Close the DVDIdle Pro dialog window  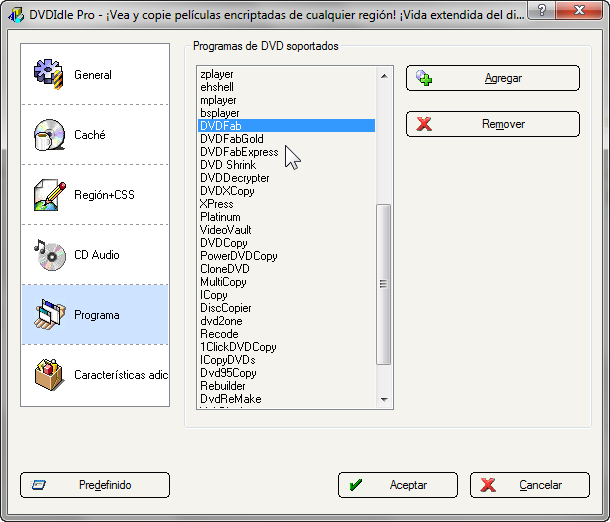(x=579, y=9)
